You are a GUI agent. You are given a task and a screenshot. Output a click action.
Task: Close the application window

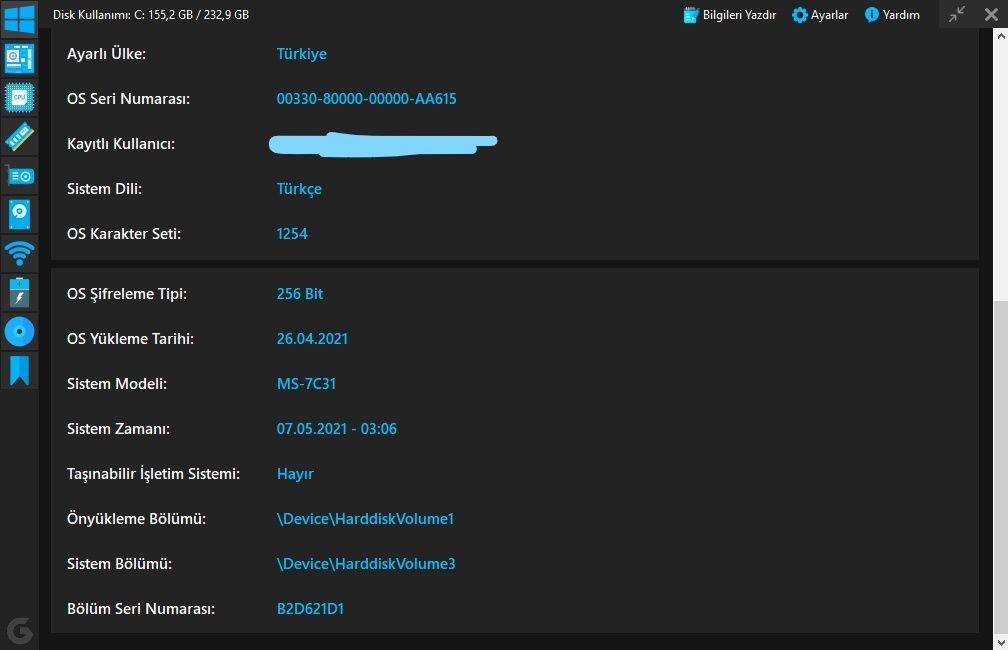[991, 14]
